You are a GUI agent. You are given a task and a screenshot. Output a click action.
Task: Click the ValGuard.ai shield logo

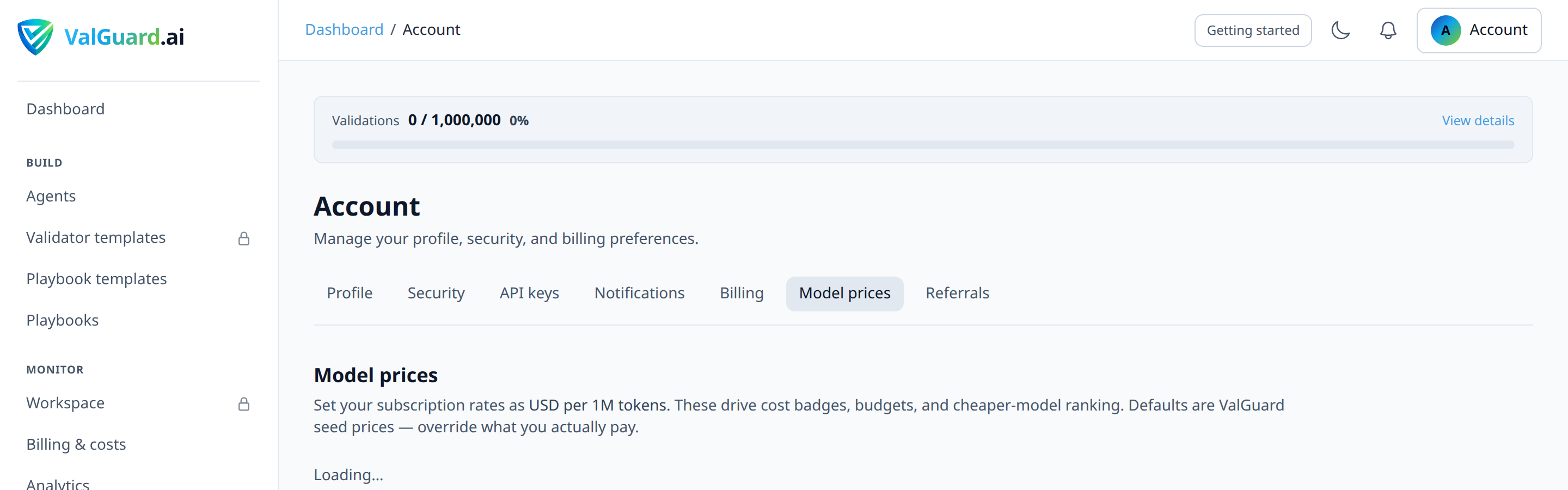coord(35,36)
